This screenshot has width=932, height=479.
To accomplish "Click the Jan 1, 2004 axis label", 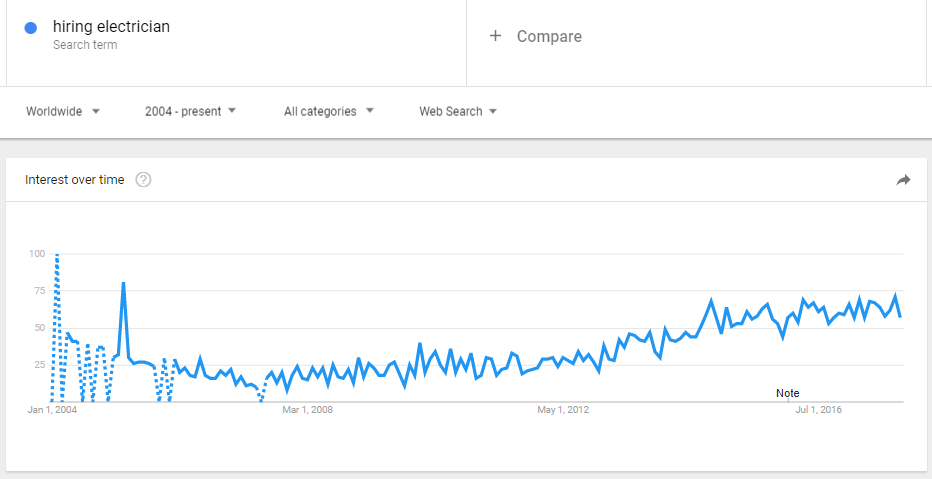I will 52,410.
